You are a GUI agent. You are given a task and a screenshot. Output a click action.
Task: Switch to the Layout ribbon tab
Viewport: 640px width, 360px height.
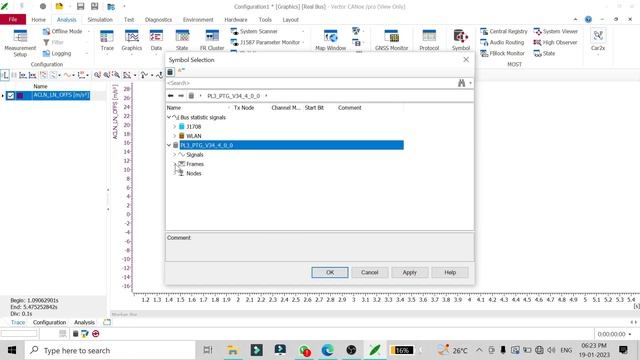point(291,20)
